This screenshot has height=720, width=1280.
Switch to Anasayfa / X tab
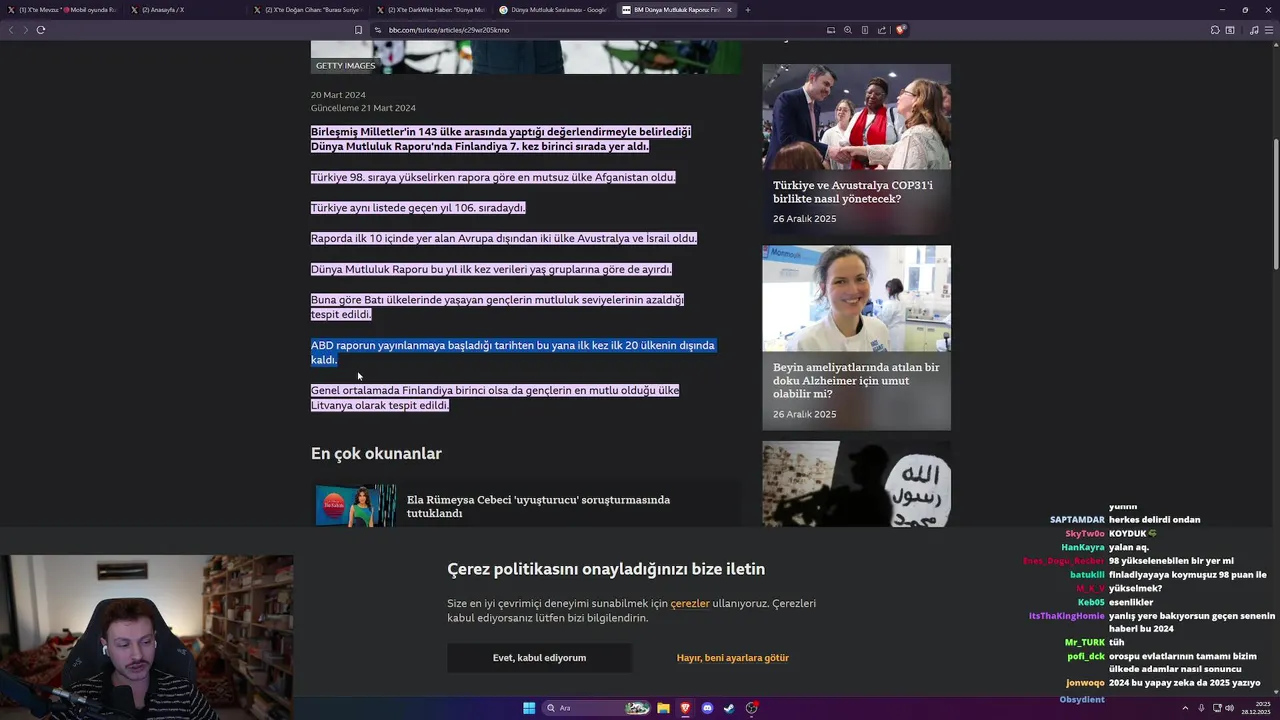186,10
